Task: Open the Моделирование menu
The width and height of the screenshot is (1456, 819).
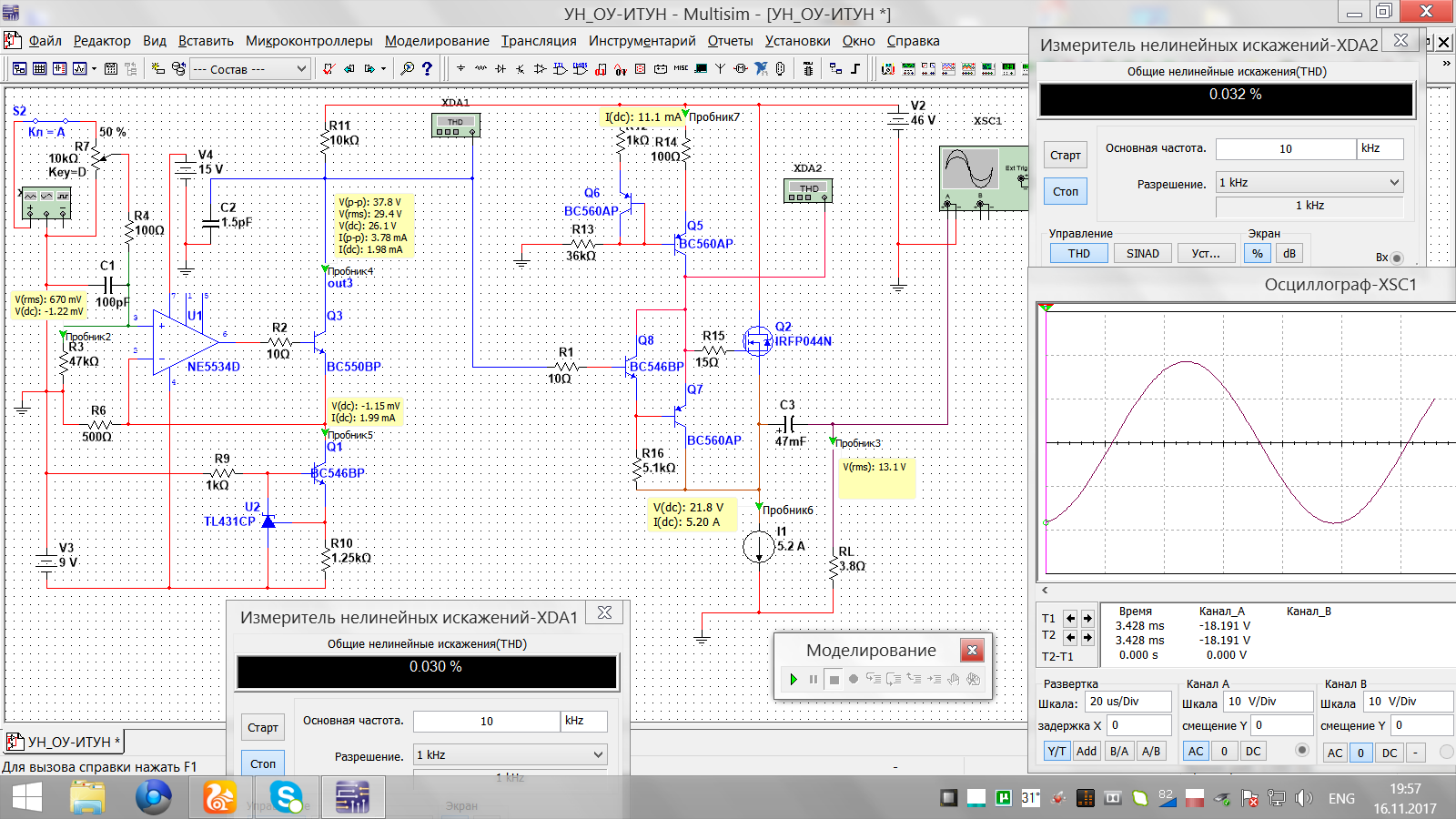Action: (437, 41)
